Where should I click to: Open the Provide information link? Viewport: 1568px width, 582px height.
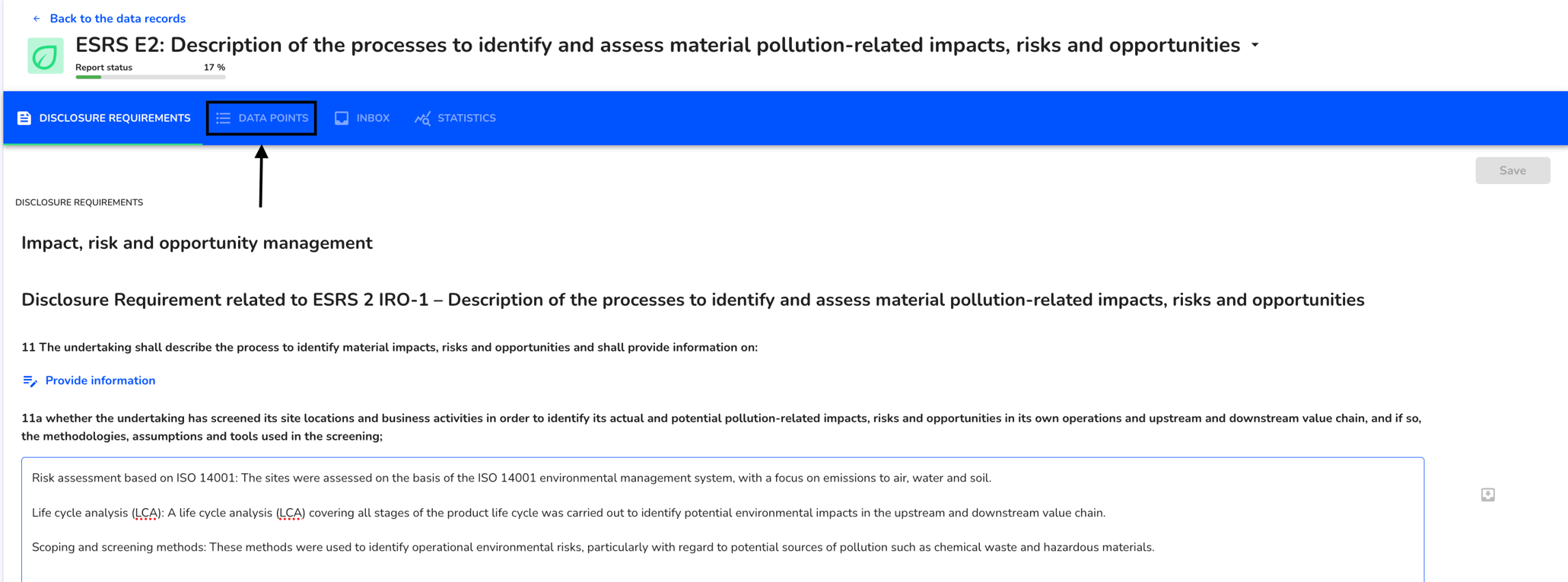100,380
